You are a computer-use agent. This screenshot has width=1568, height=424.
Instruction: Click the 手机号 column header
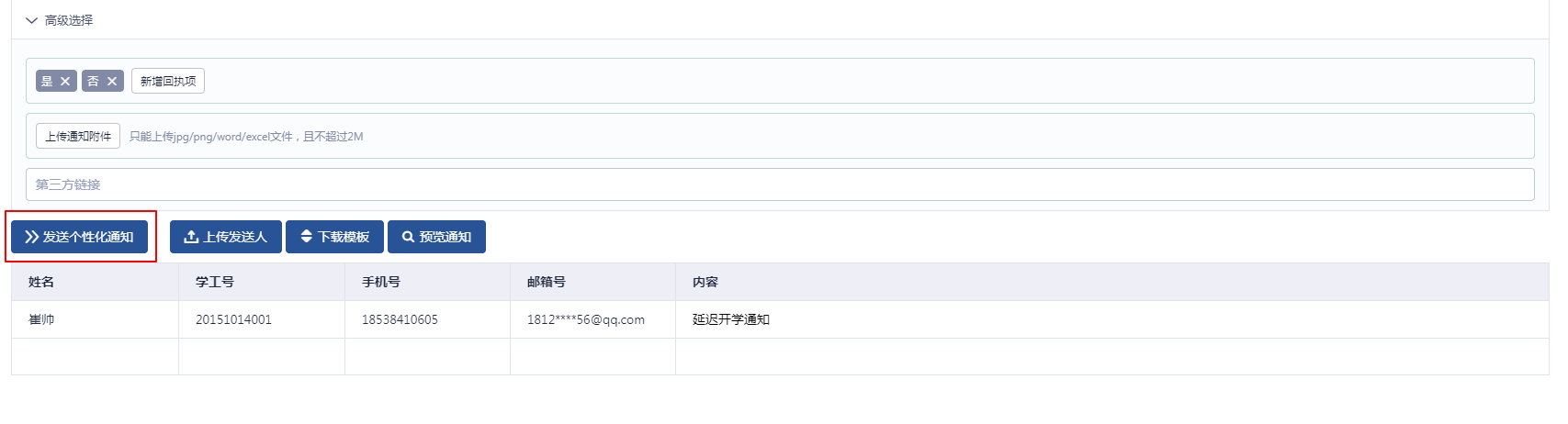point(381,282)
